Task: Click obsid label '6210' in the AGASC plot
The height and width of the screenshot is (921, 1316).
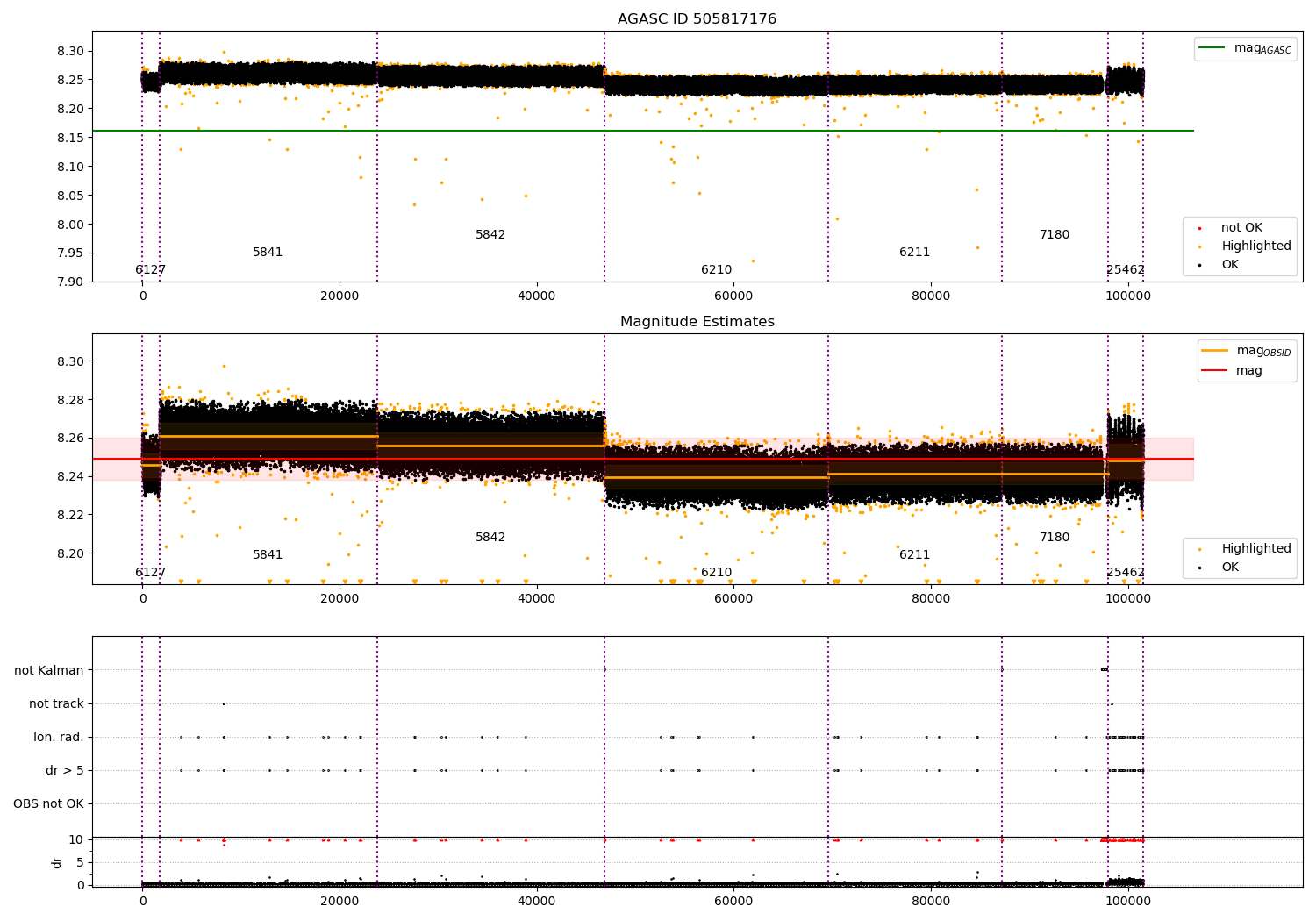Action: click(x=716, y=270)
